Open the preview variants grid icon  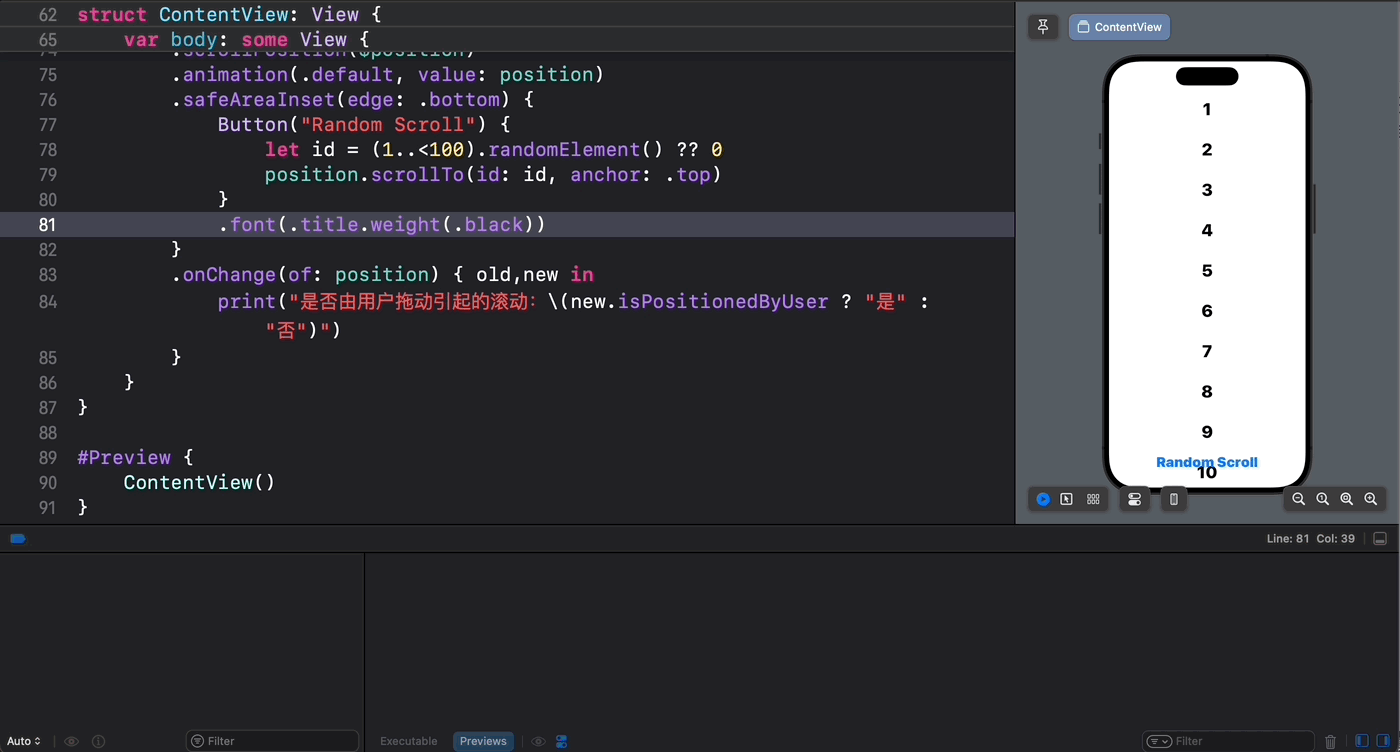coord(1093,499)
